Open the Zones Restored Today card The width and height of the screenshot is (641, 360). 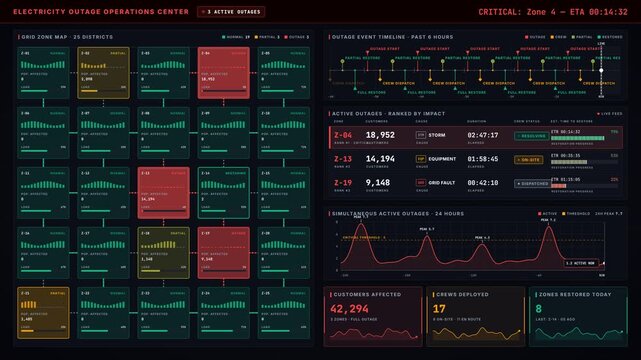tap(578, 317)
